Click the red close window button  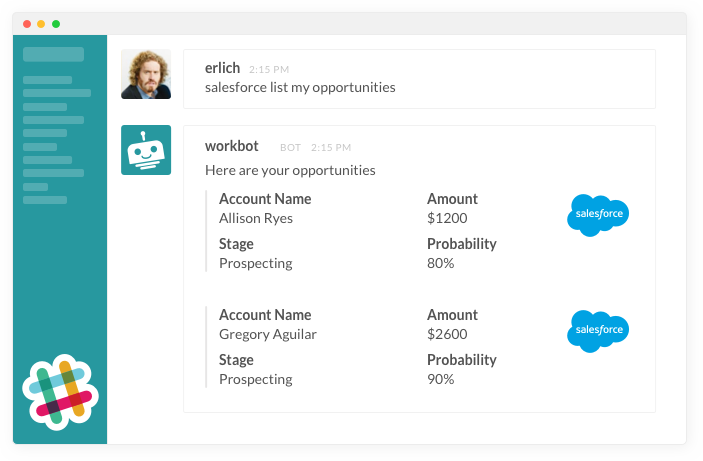point(27,24)
